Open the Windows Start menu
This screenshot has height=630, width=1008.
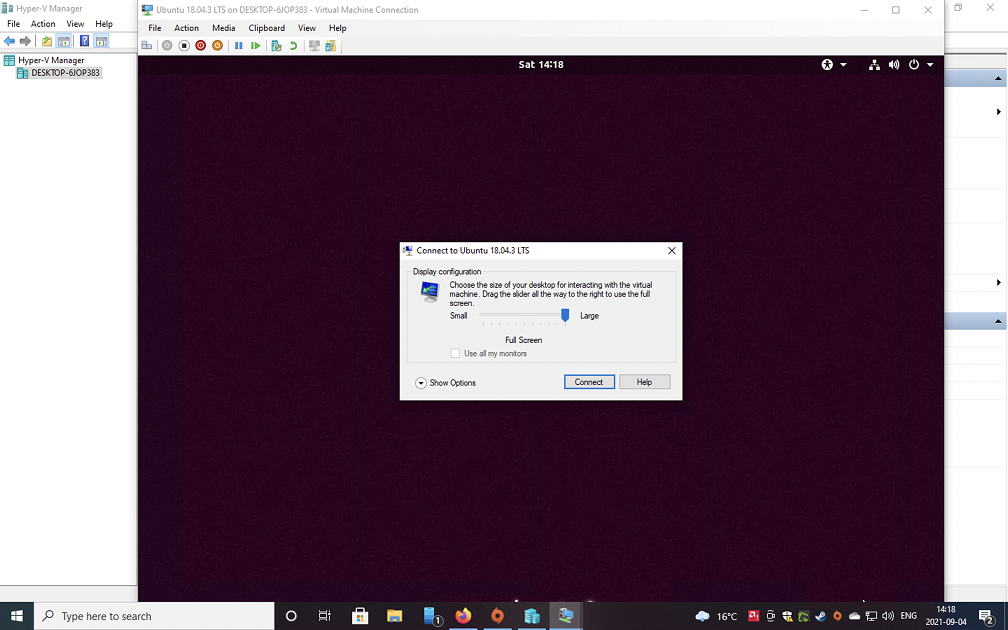point(17,616)
